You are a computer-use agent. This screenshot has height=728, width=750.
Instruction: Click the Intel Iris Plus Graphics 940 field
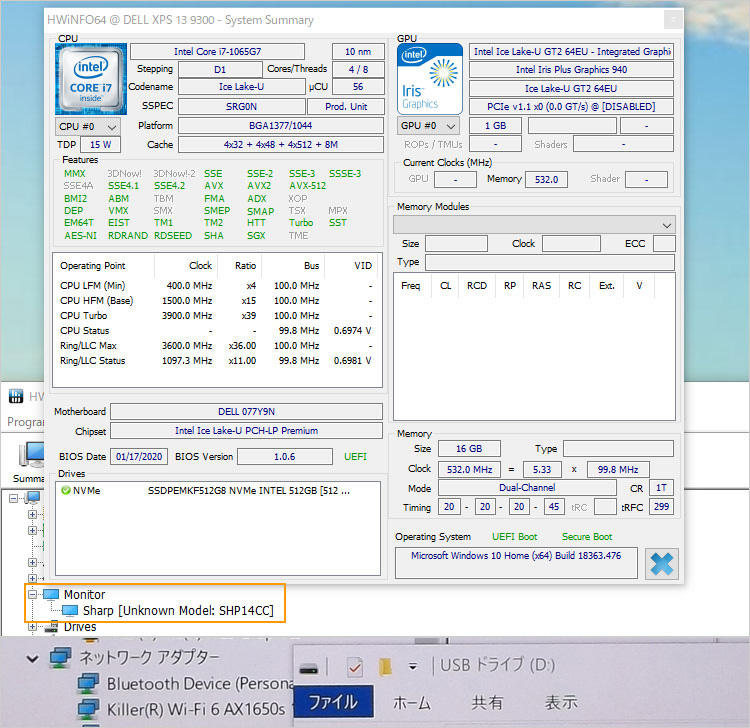pyautogui.click(x=571, y=70)
